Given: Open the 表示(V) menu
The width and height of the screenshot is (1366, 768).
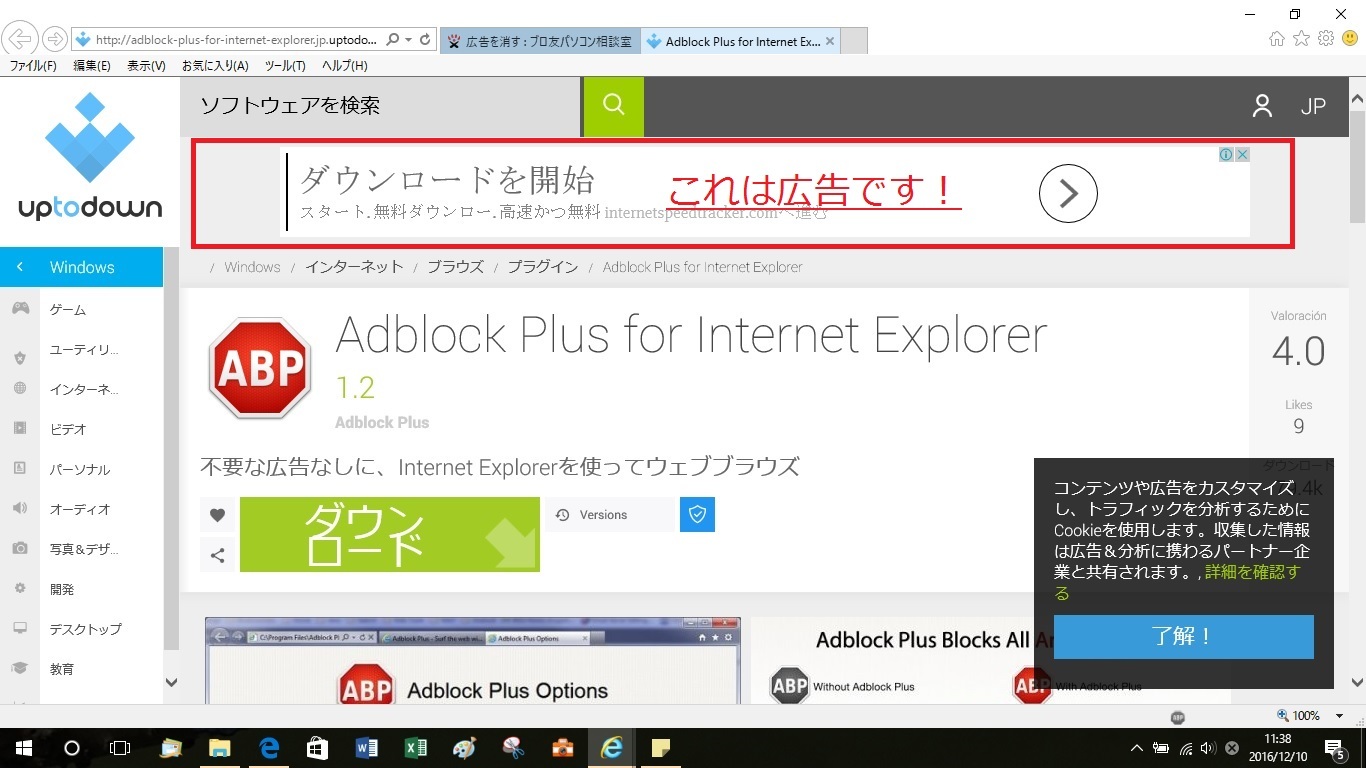Looking at the screenshot, I should (x=146, y=66).
